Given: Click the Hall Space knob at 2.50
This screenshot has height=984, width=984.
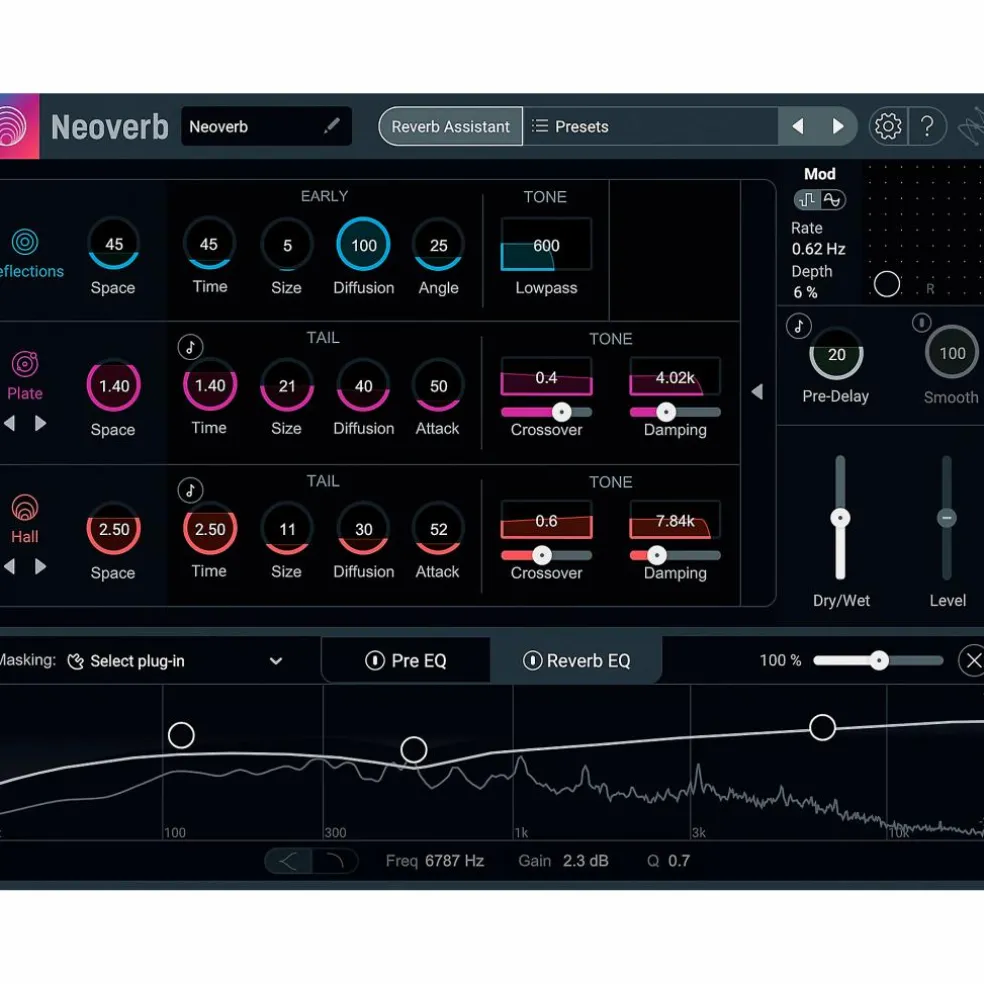Looking at the screenshot, I should coord(114,528).
